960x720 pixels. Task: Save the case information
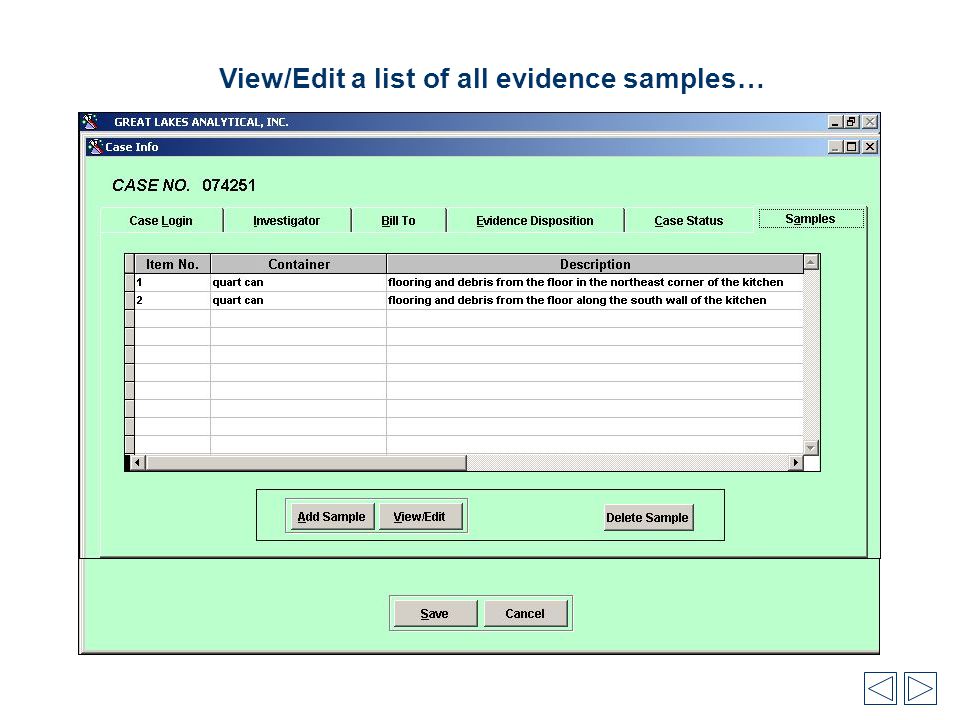coord(435,613)
